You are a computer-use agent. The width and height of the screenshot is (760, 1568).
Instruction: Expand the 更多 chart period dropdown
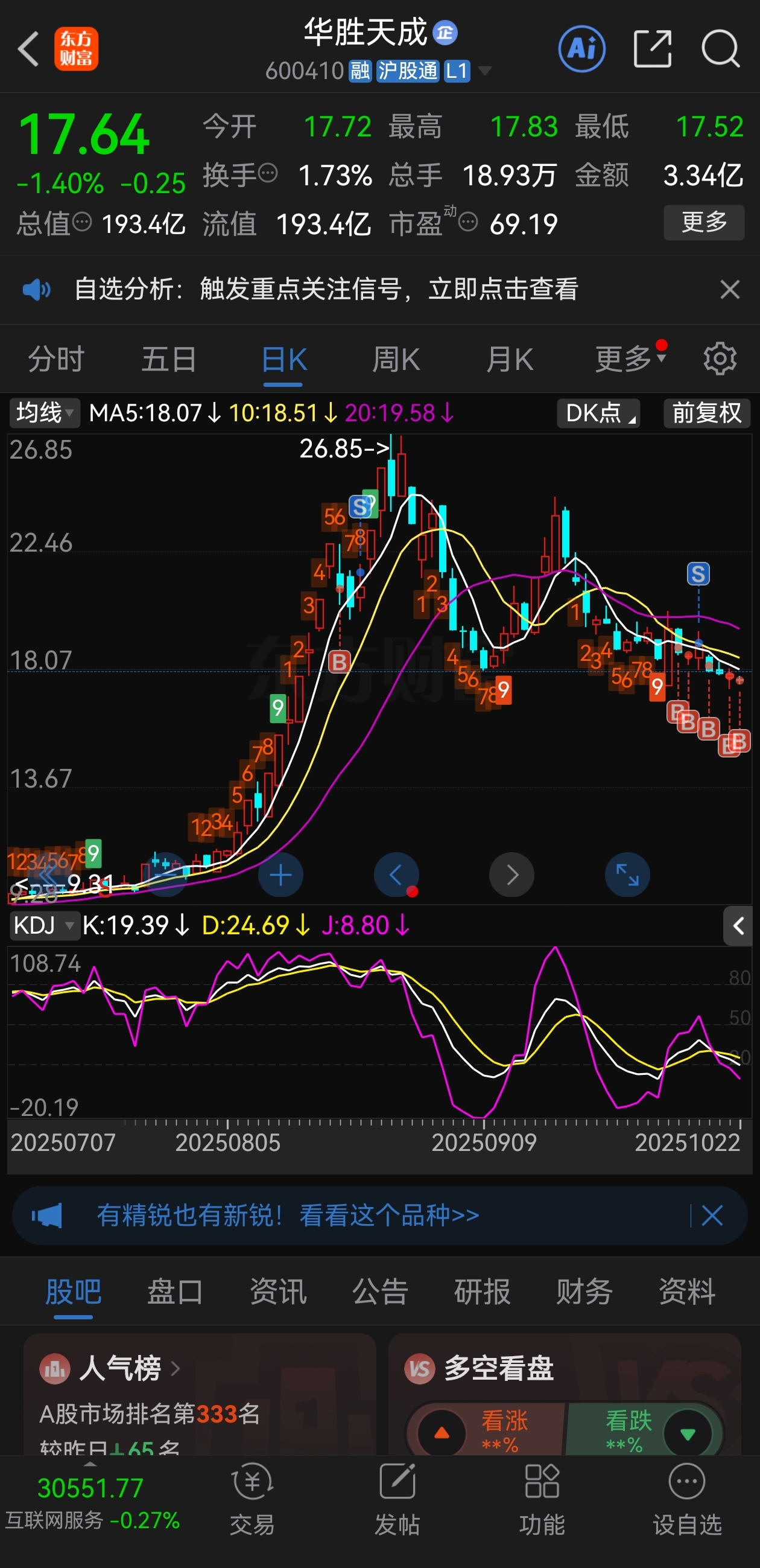630,359
